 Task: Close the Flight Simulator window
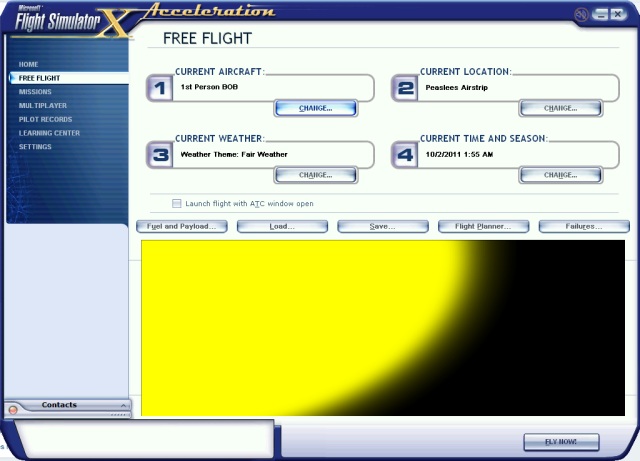pyautogui.click(x=618, y=15)
